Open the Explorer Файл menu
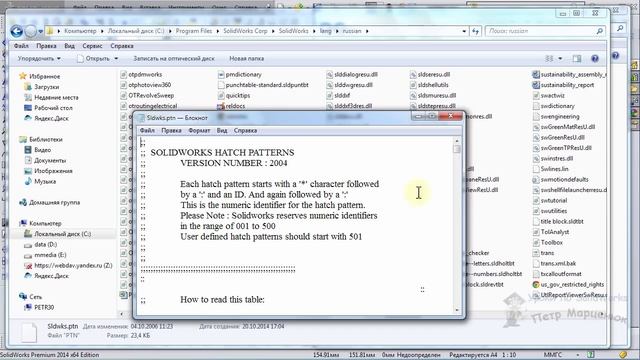Image resolution: width=640 pixels, height=360 pixels. (21, 46)
